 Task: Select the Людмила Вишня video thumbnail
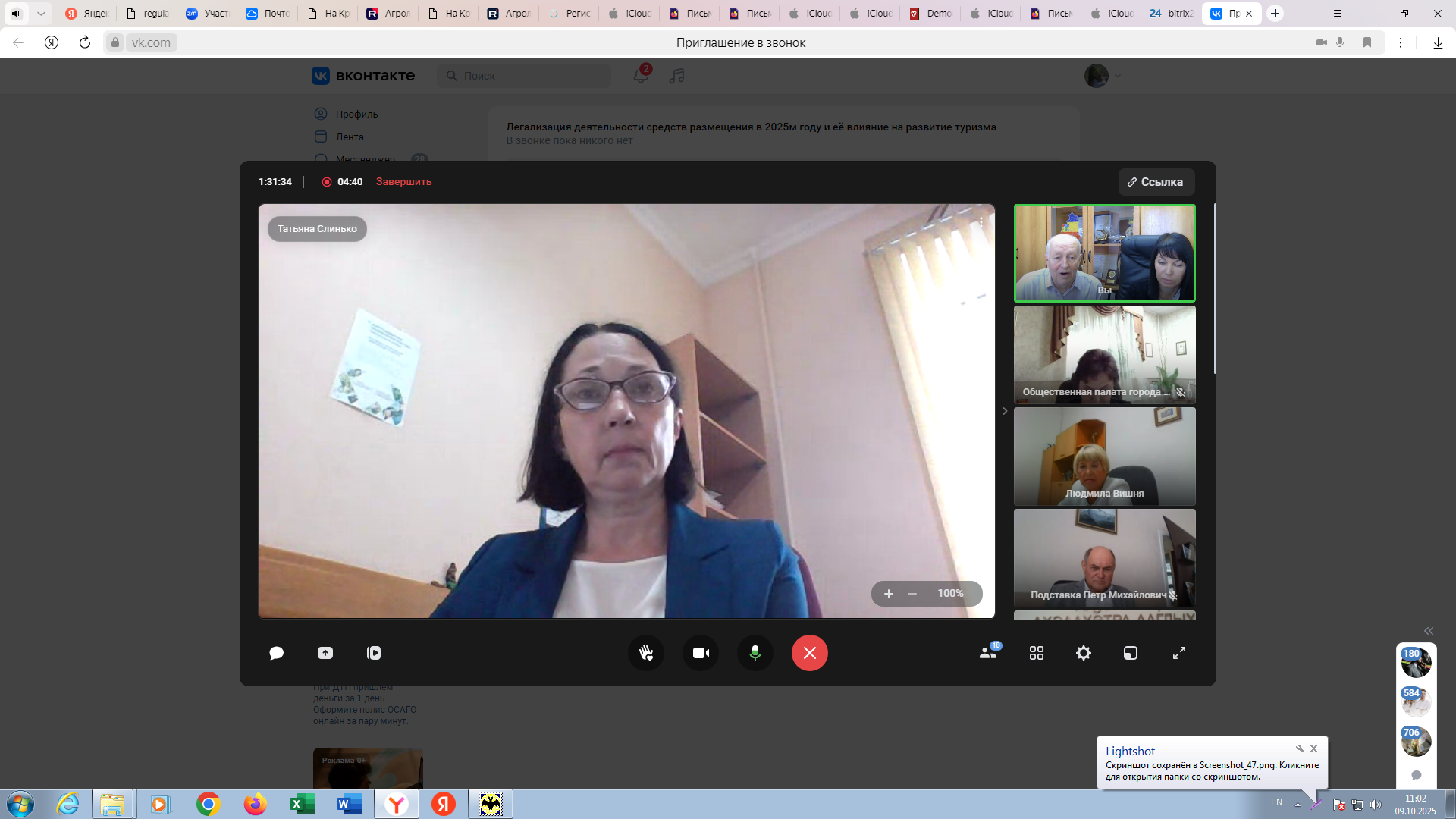(x=1104, y=457)
